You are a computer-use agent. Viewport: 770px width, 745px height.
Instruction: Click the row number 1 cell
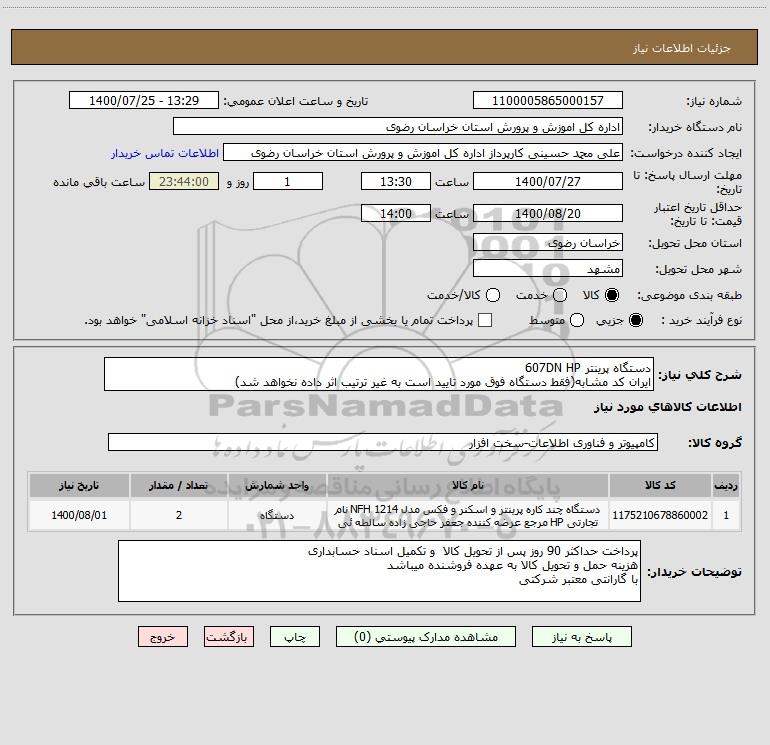[726, 515]
